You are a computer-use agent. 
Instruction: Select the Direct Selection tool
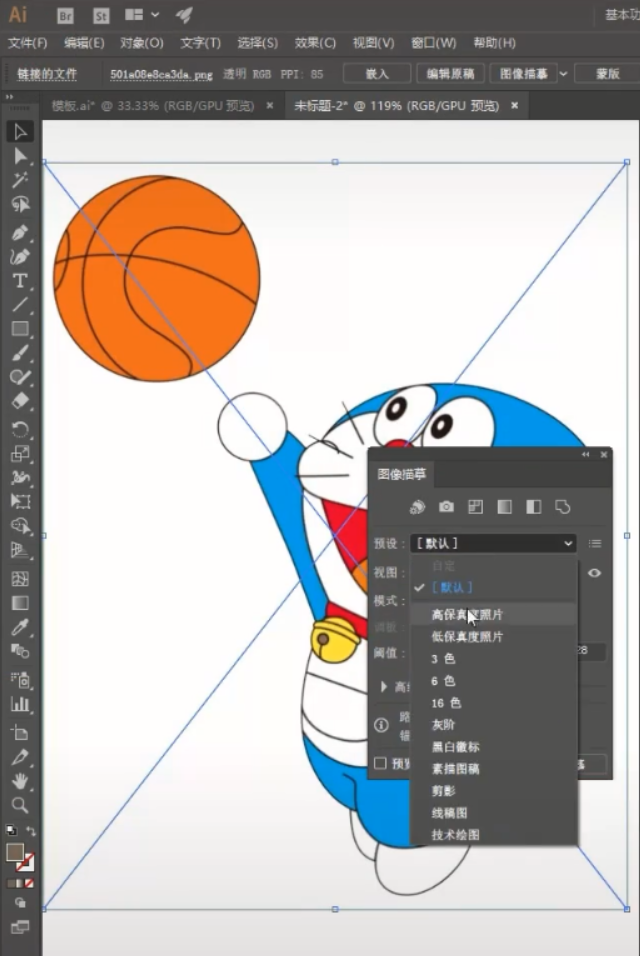point(20,156)
